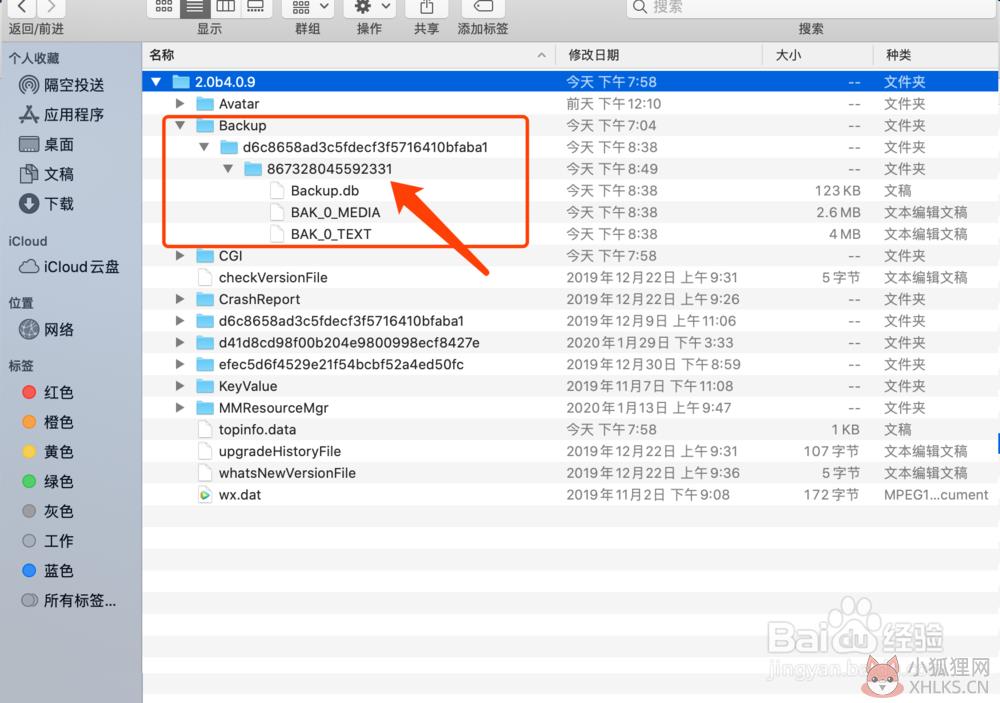Expand the d41d8cd98f00b204e9800998ecf8427e folder triangle
Screen dimensions: 1000x703
[180, 342]
